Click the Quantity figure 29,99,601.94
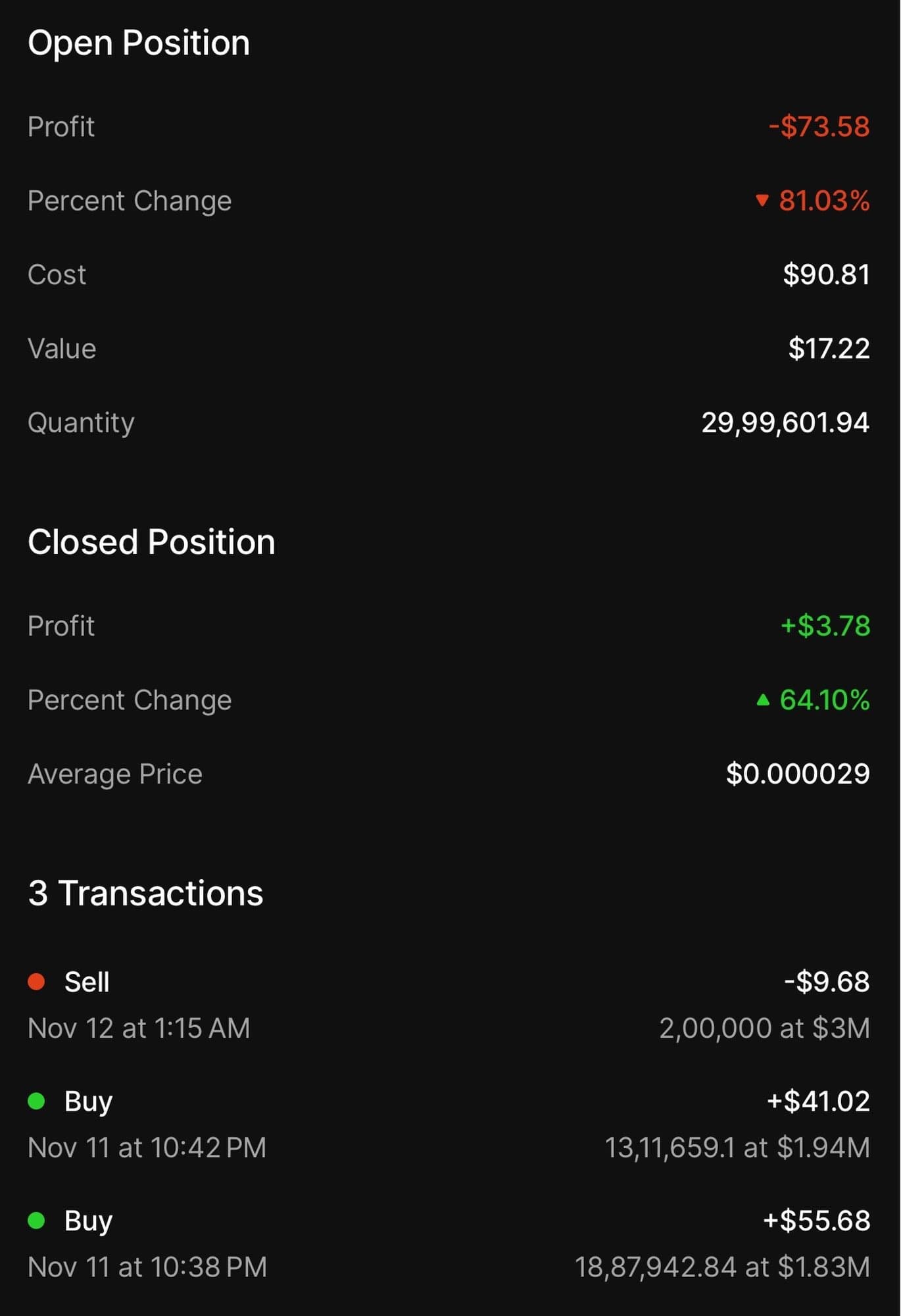Image resolution: width=901 pixels, height=1316 pixels. tap(785, 422)
